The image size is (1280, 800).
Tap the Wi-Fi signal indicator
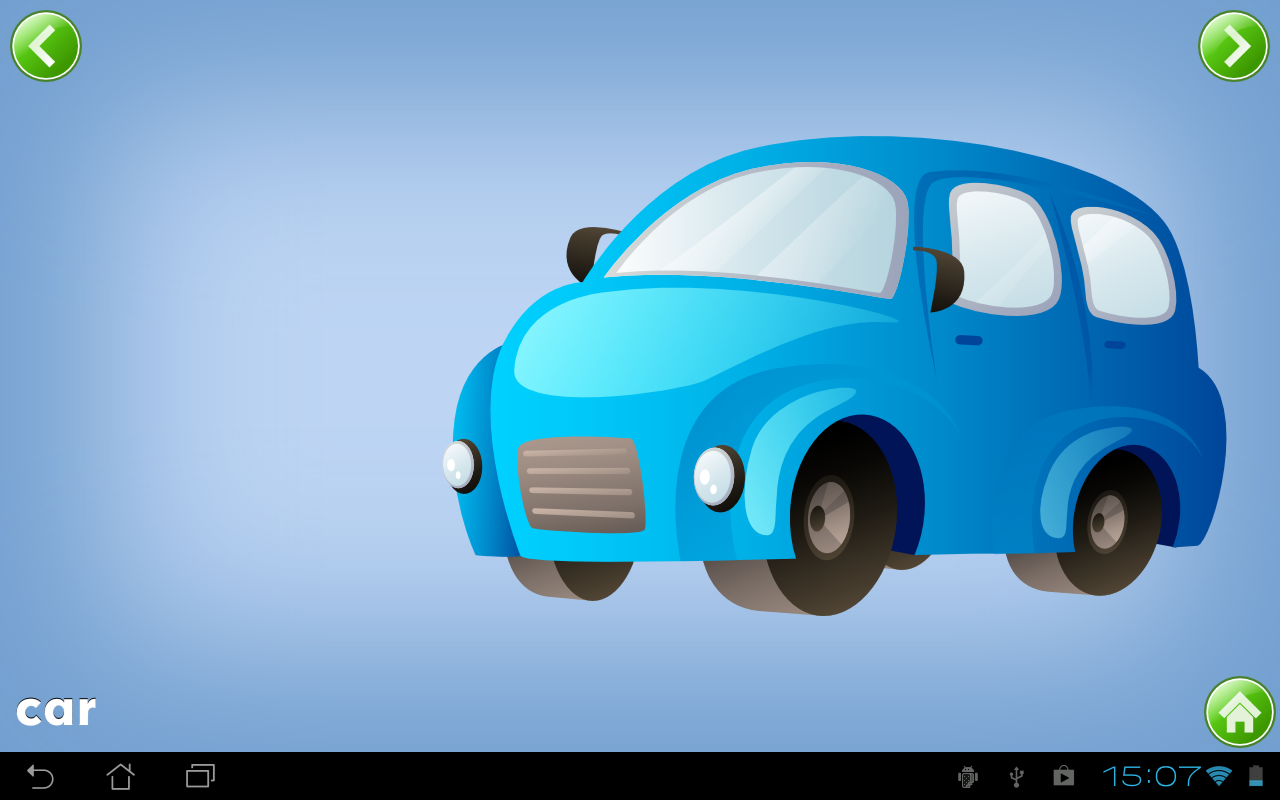coord(1218,776)
